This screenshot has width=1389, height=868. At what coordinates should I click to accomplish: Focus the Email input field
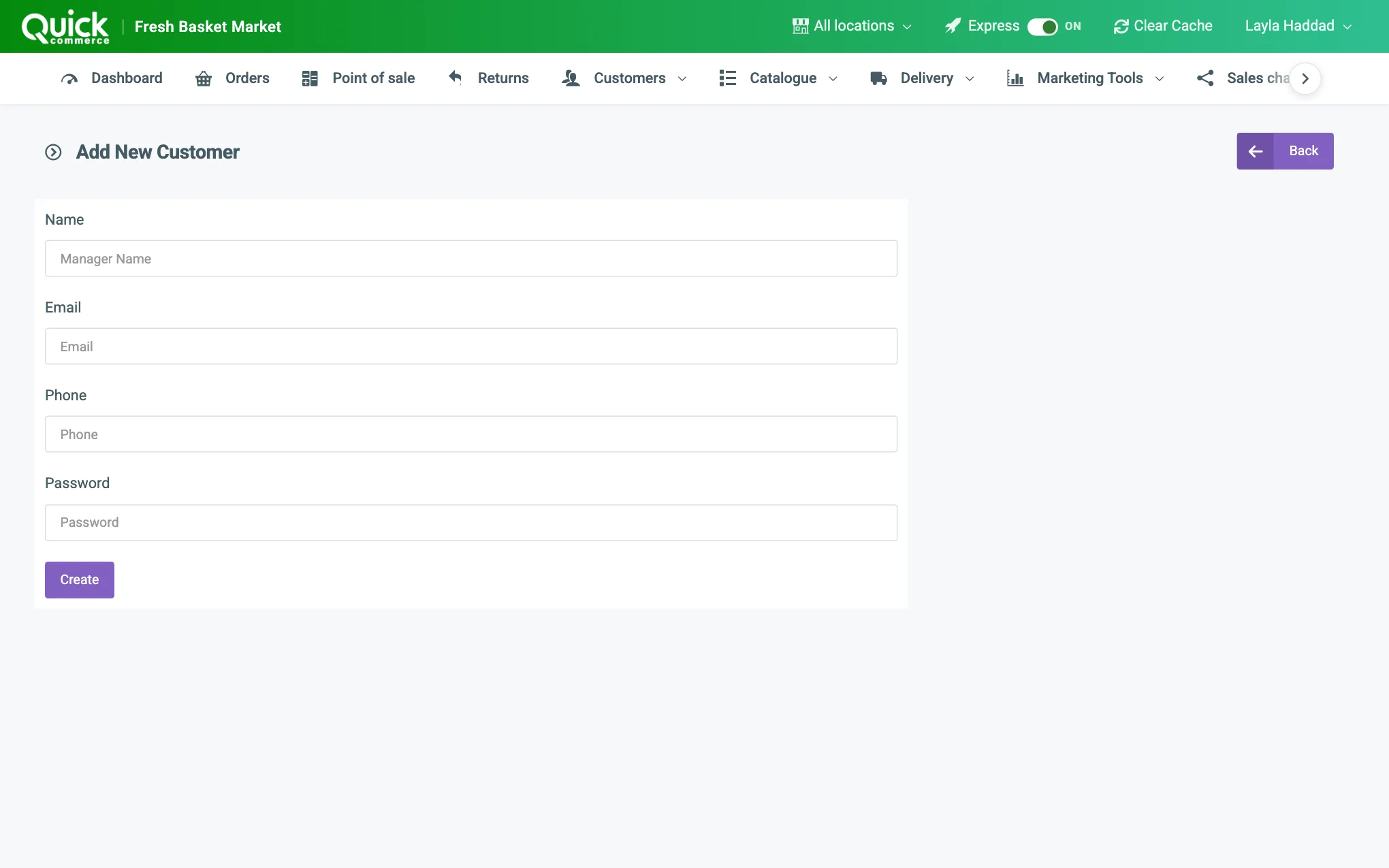[x=471, y=347]
